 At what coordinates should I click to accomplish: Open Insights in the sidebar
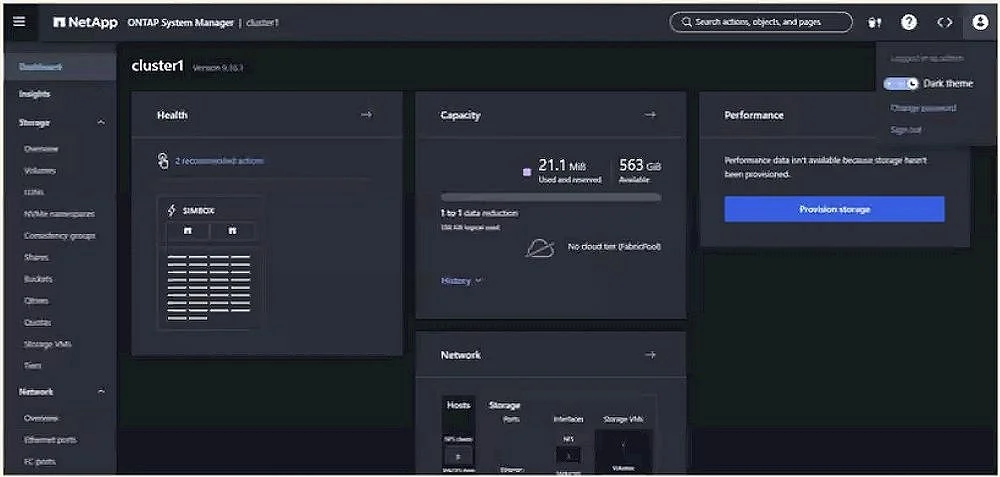pos(34,94)
